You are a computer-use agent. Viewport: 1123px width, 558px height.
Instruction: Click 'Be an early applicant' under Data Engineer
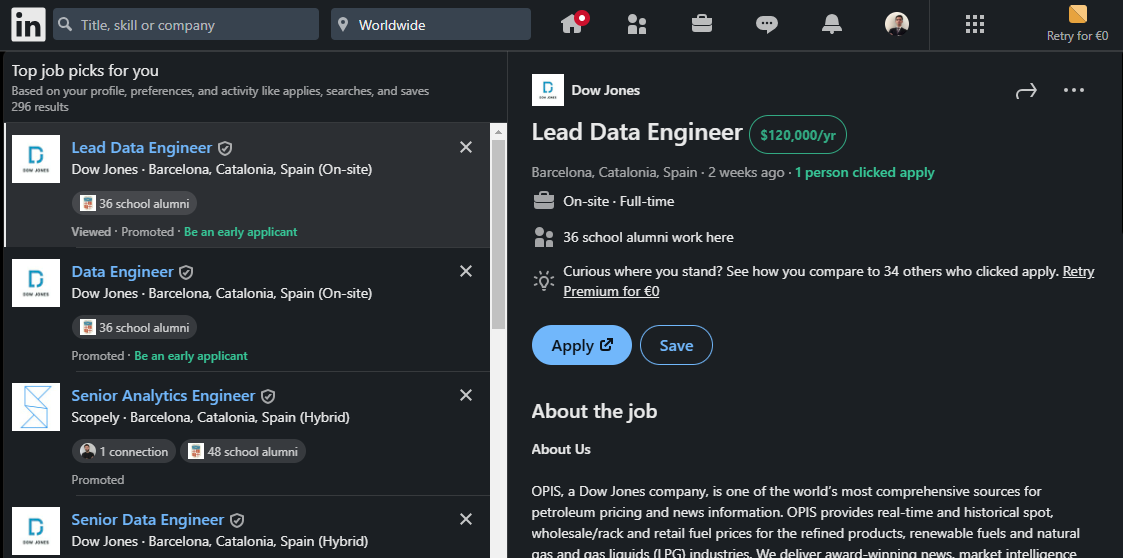click(x=191, y=355)
